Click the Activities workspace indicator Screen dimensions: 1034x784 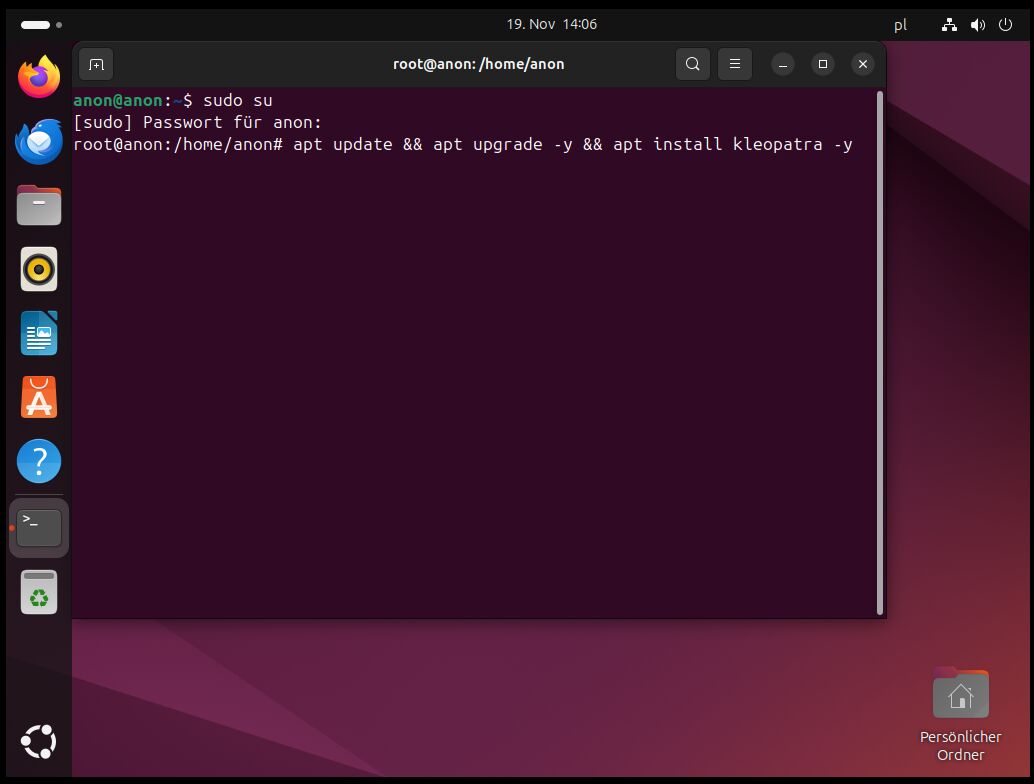(40, 25)
